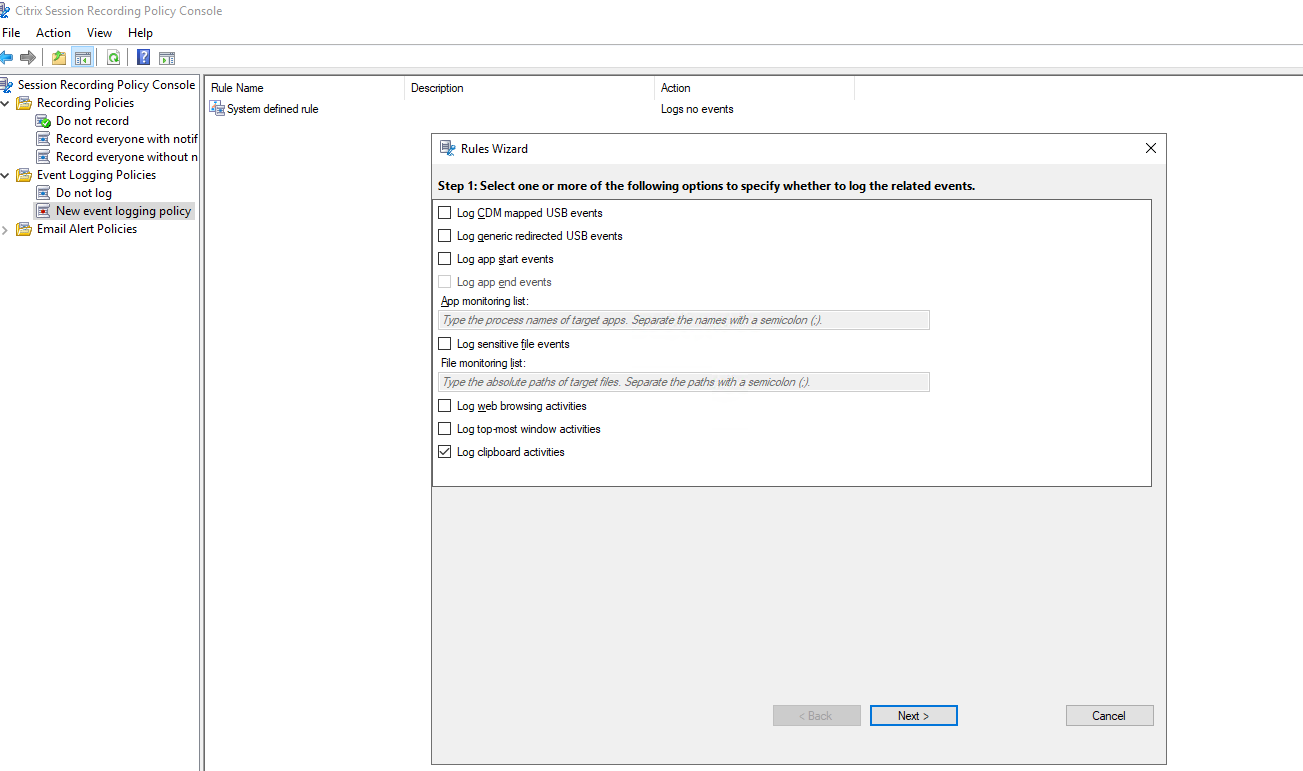Image resolution: width=1303 pixels, height=771 pixels.
Task: Click the Back arrow toolbar icon
Action: pyautogui.click(x=7, y=57)
